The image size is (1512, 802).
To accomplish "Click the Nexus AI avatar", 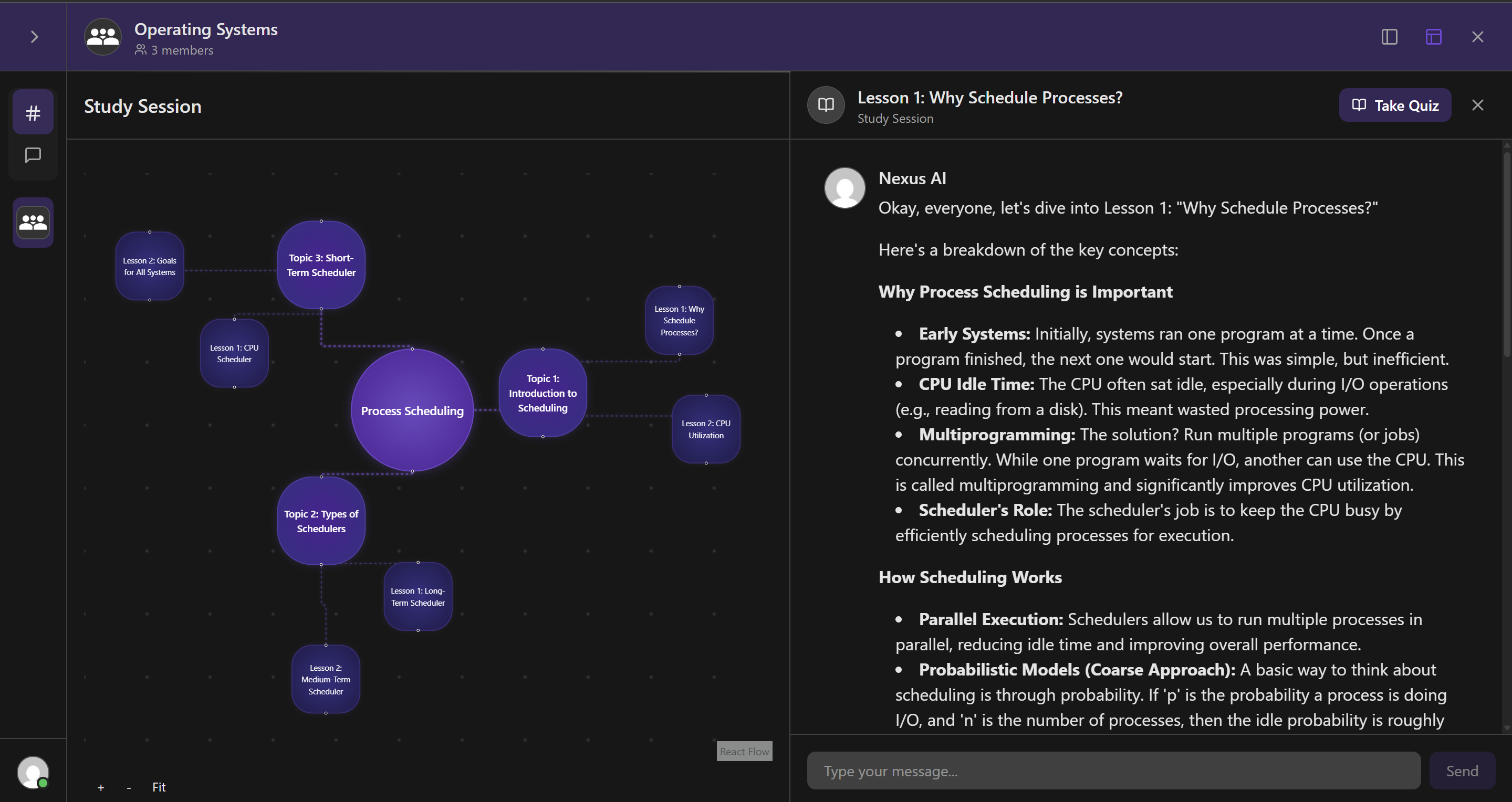I will tap(844, 188).
